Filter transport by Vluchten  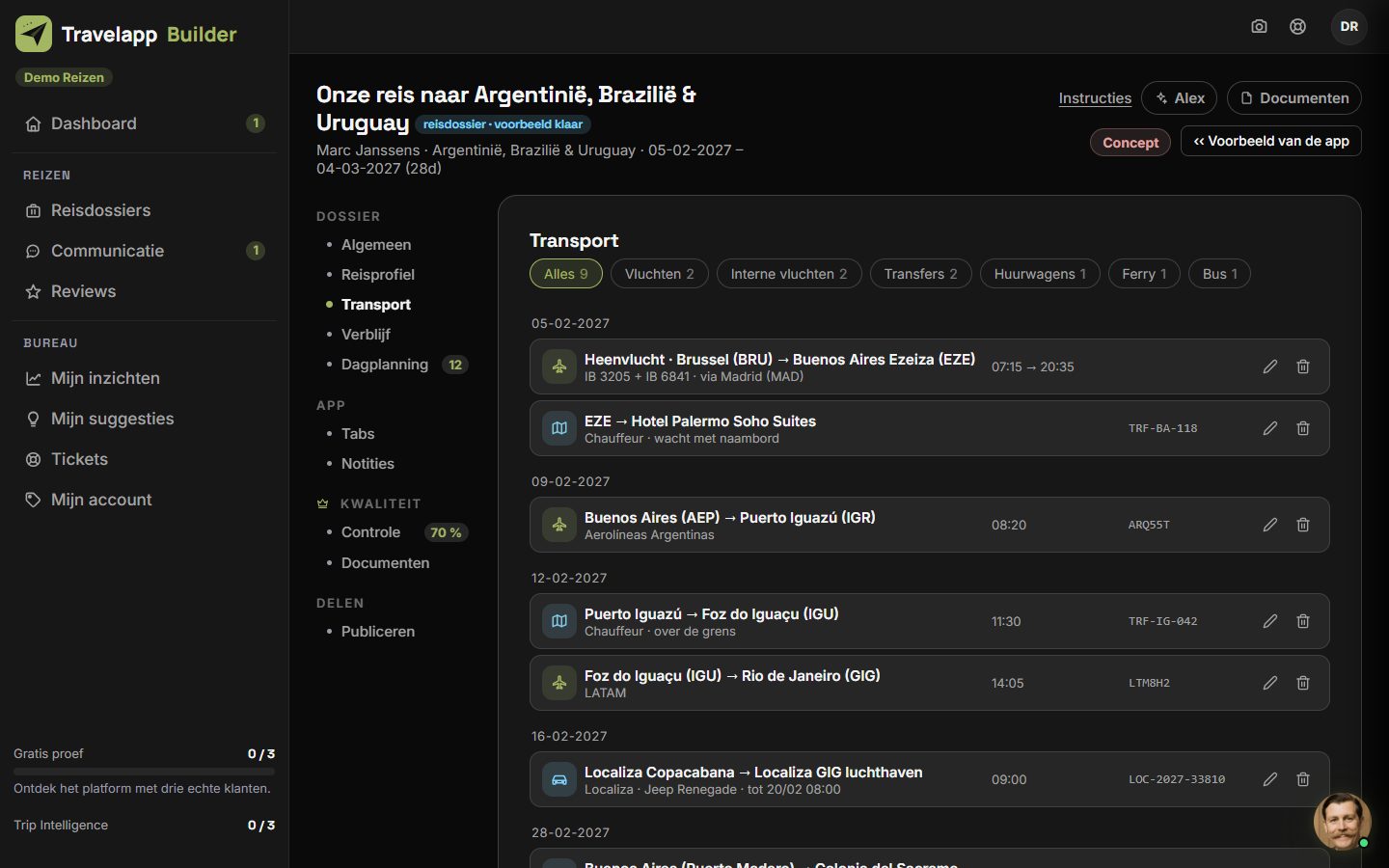click(x=660, y=274)
